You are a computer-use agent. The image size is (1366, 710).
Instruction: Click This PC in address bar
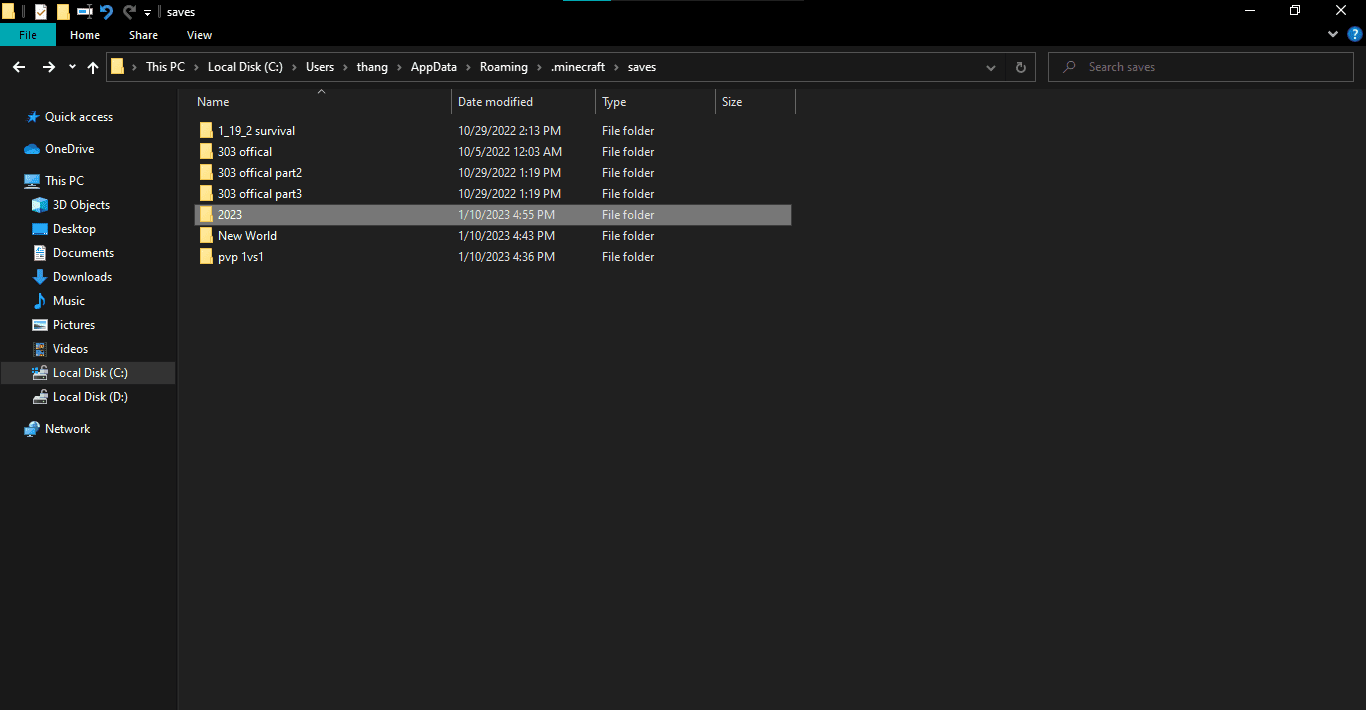(x=165, y=67)
